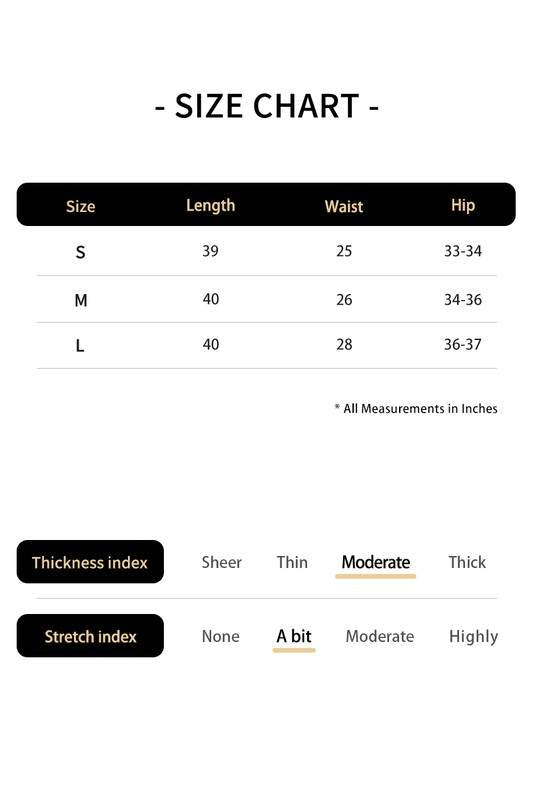533x800 pixels.
Task: Choose Highly stretch option
Action: tap(473, 637)
